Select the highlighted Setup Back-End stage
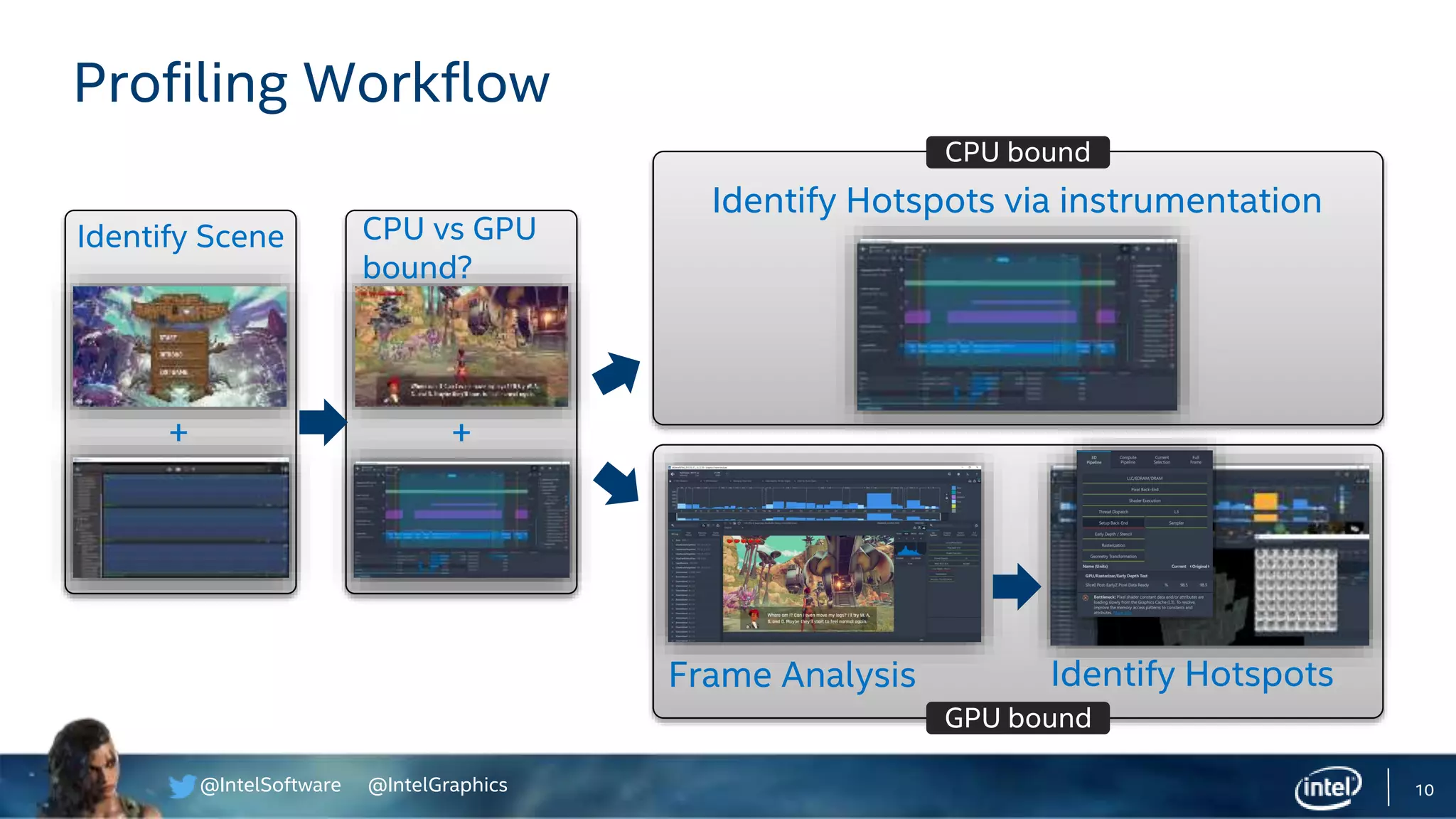The image size is (1456, 819). click(x=1113, y=523)
